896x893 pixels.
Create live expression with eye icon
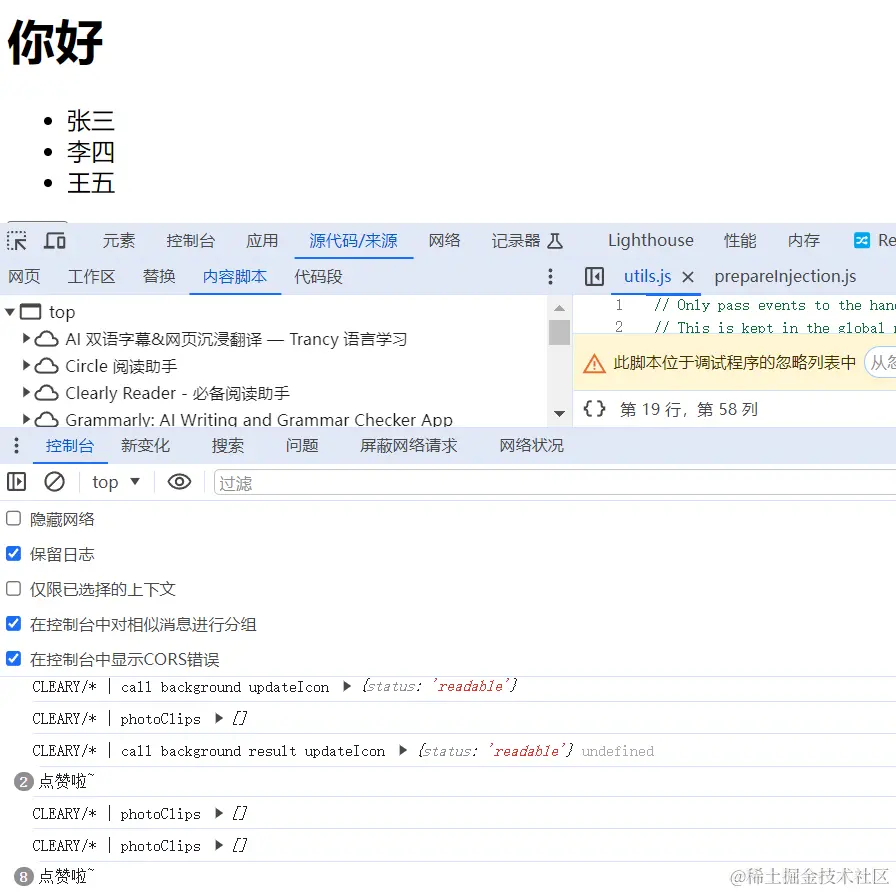coord(179,482)
